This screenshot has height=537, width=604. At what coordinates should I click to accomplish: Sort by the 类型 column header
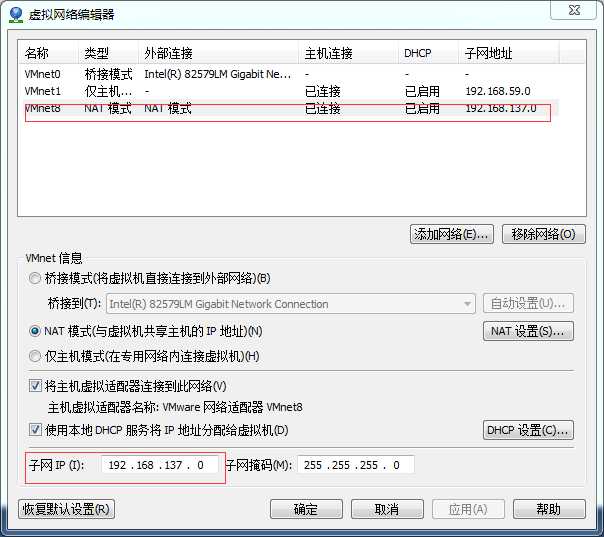click(108, 53)
